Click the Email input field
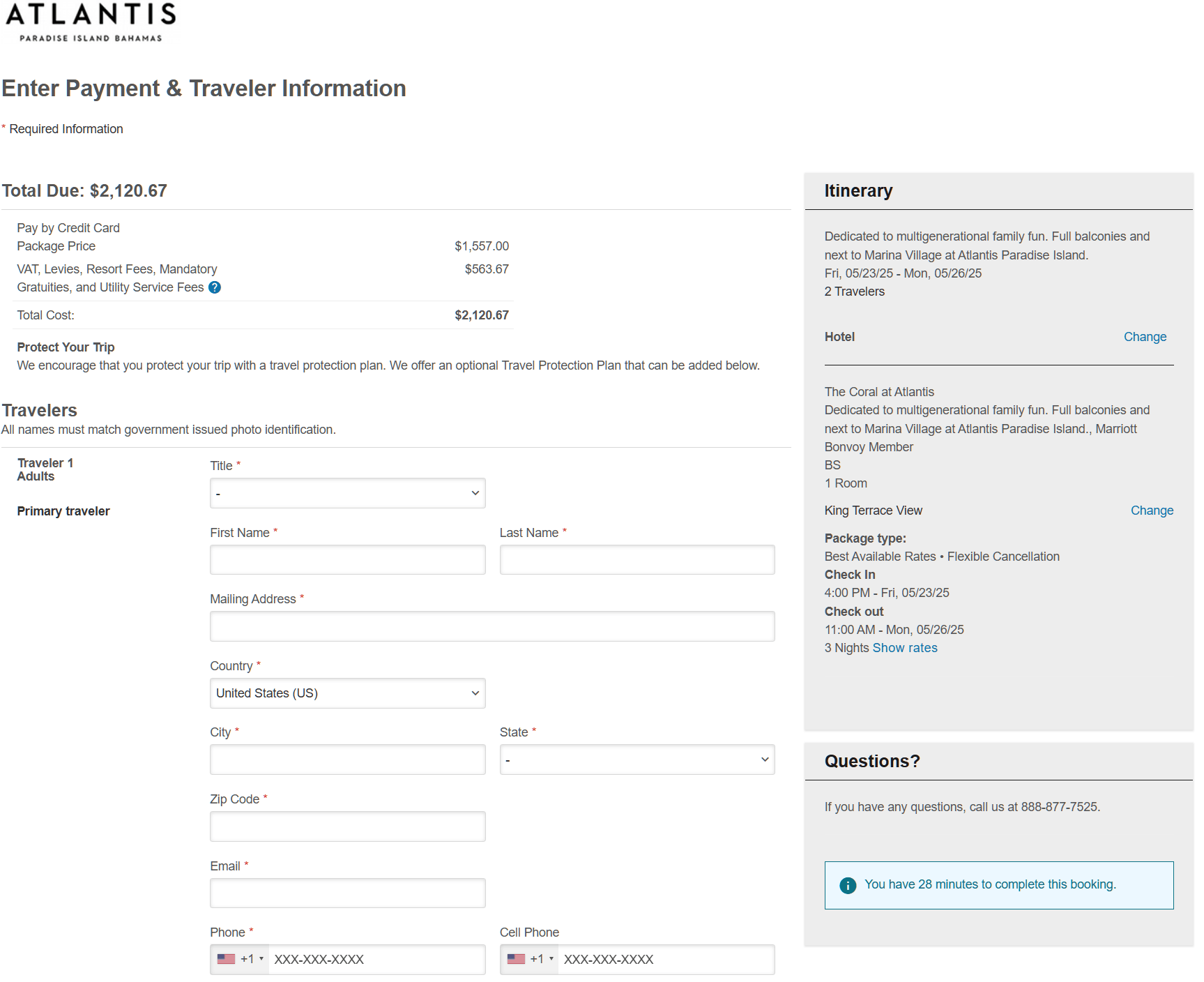 pos(348,893)
